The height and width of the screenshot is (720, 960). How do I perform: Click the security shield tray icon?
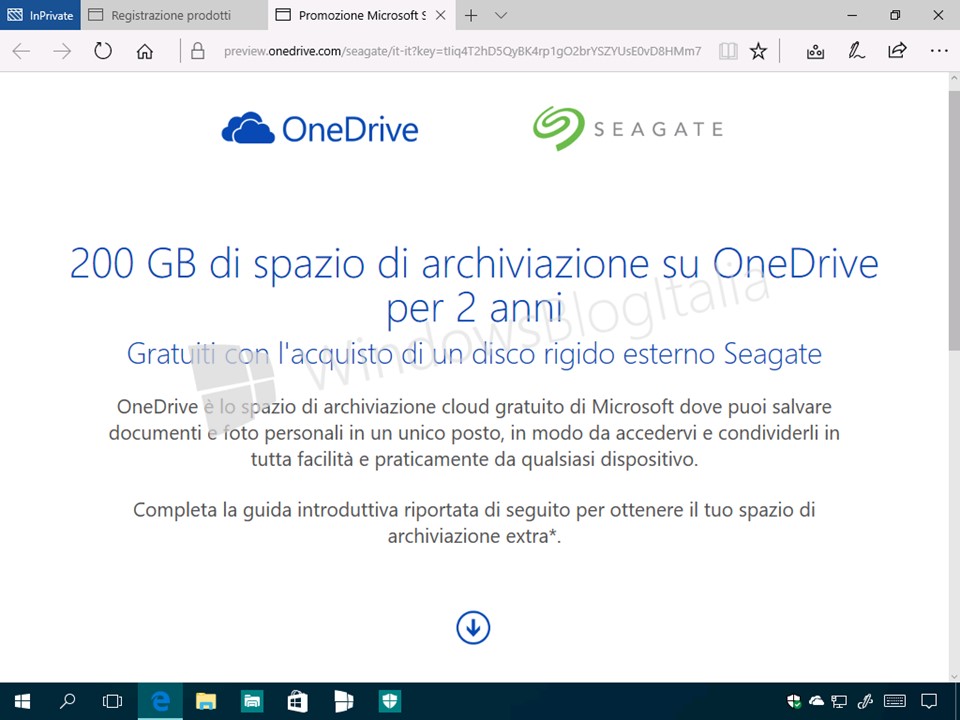pyautogui.click(x=793, y=701)
